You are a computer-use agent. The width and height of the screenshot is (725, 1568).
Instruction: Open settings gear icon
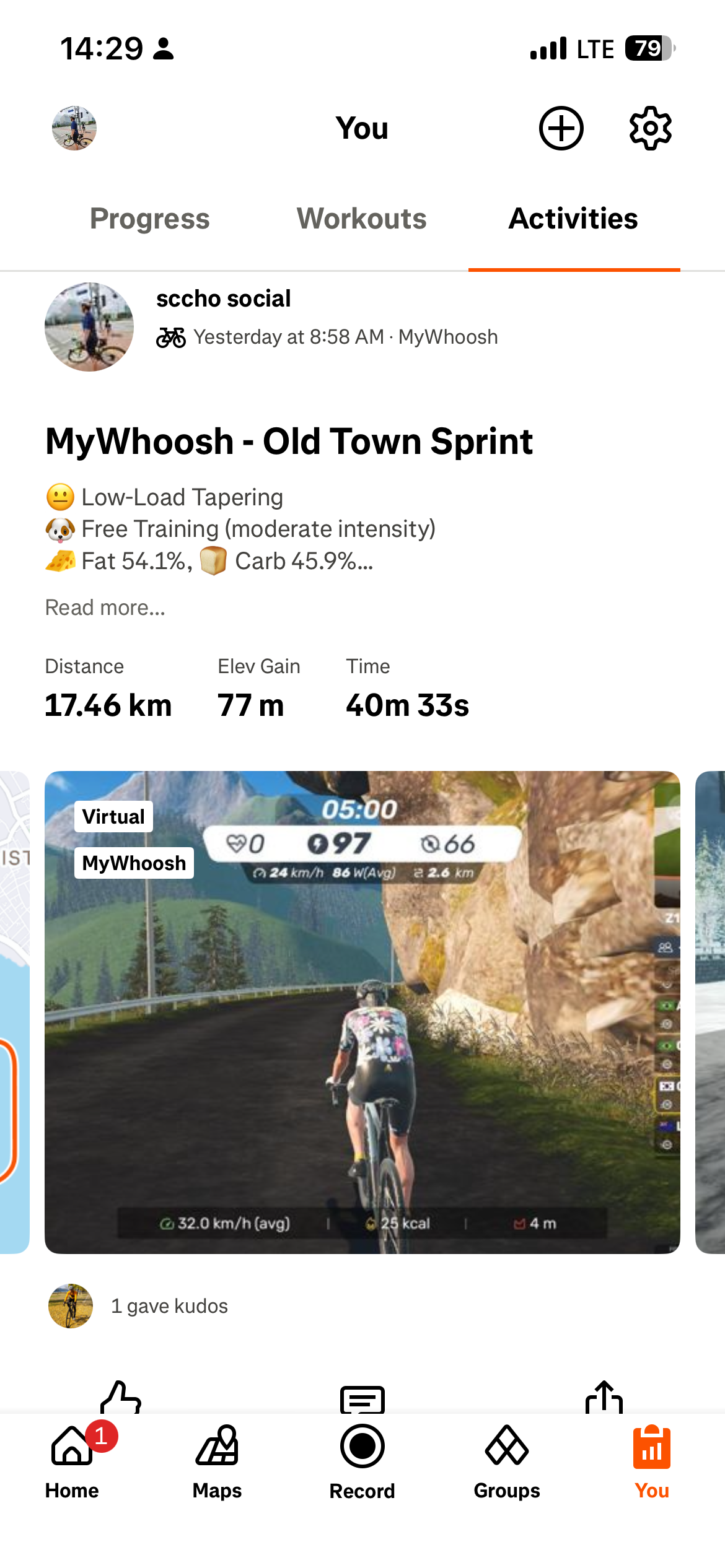pyautogui.click(x=650, y=128)
